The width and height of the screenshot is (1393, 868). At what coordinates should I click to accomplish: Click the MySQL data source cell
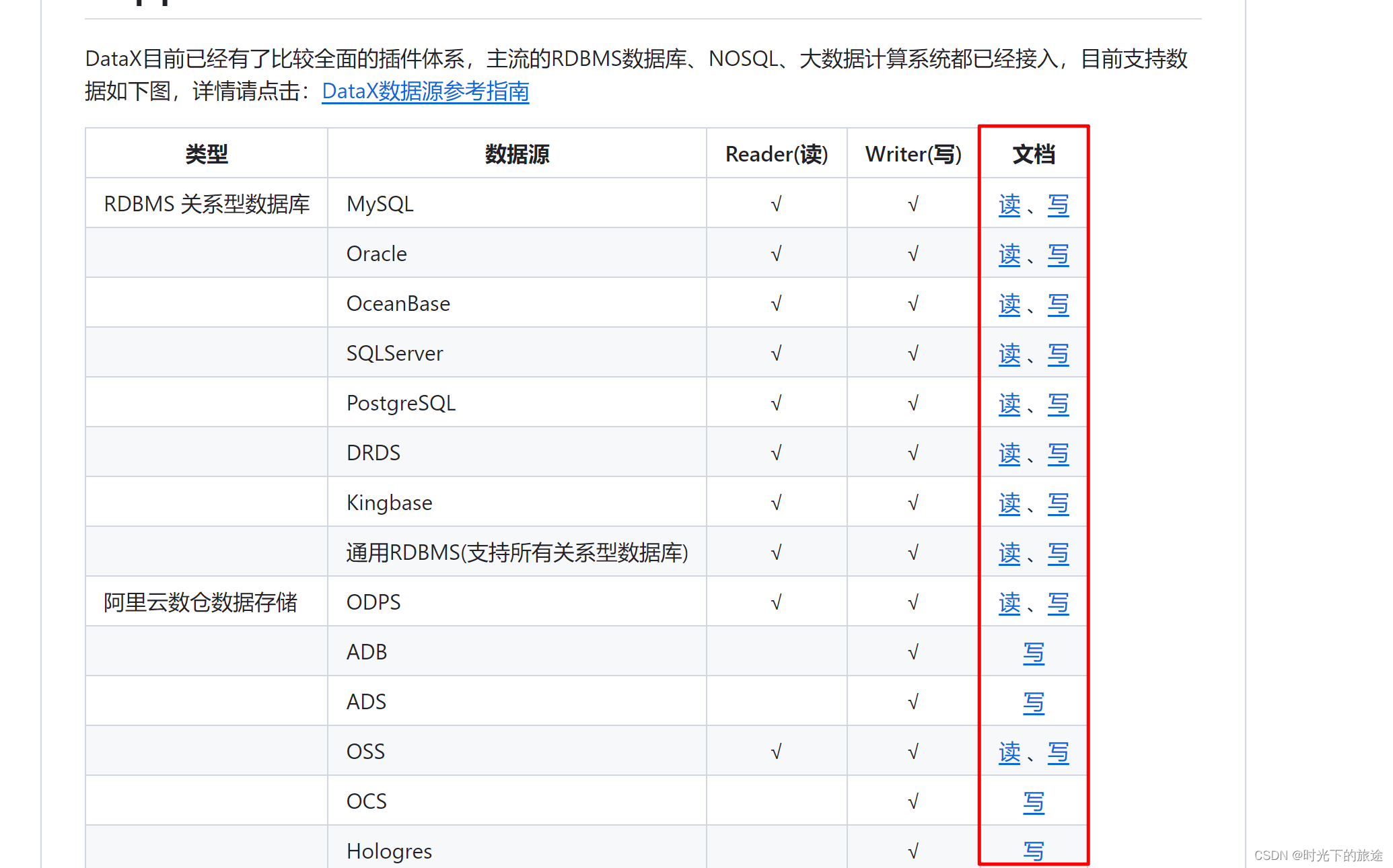(517, 203)
